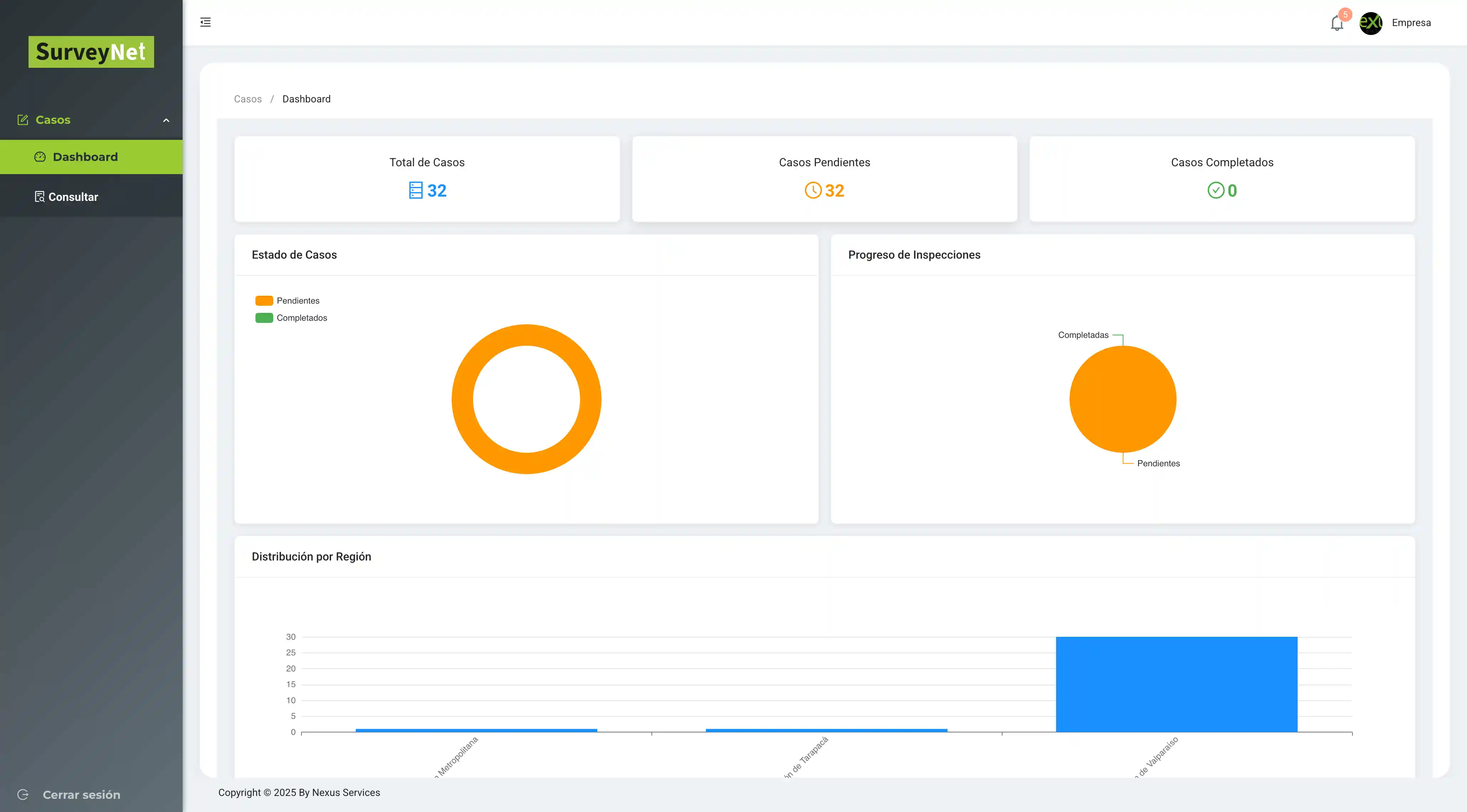
Task: Click the Pendientes pie label
Action: tap(1158, 463)
